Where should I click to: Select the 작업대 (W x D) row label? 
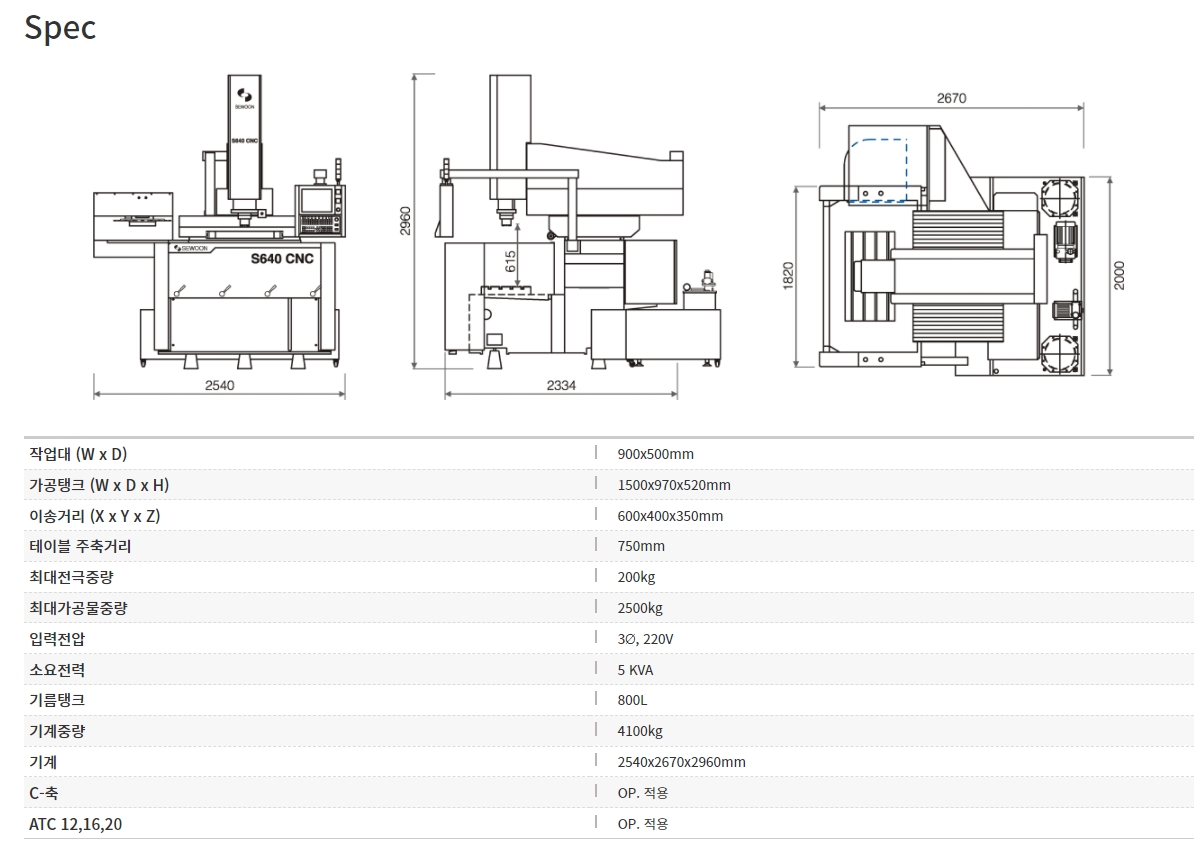(78, 454)
